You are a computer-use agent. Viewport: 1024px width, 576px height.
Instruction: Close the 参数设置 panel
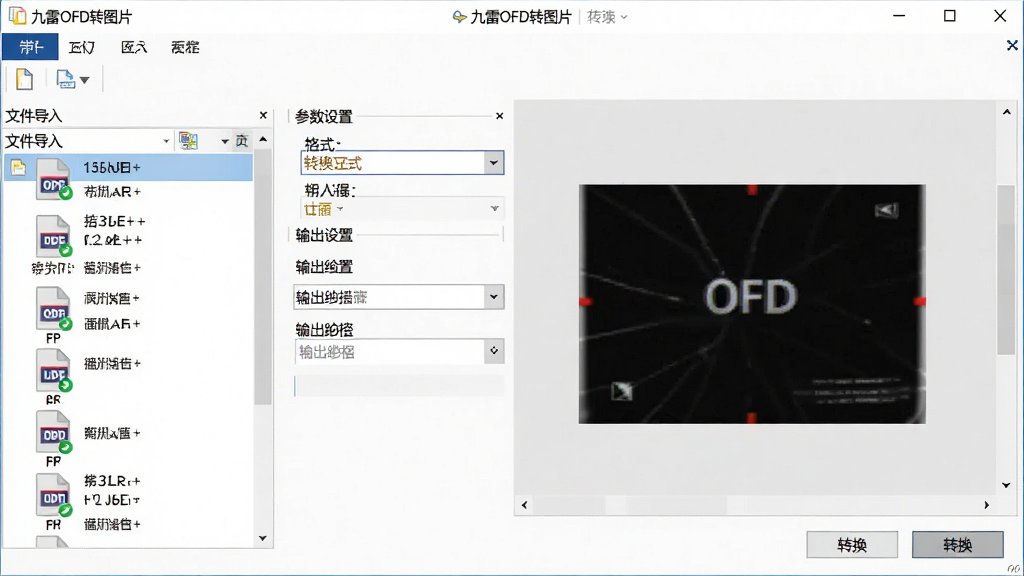click(x=500, y=116)
